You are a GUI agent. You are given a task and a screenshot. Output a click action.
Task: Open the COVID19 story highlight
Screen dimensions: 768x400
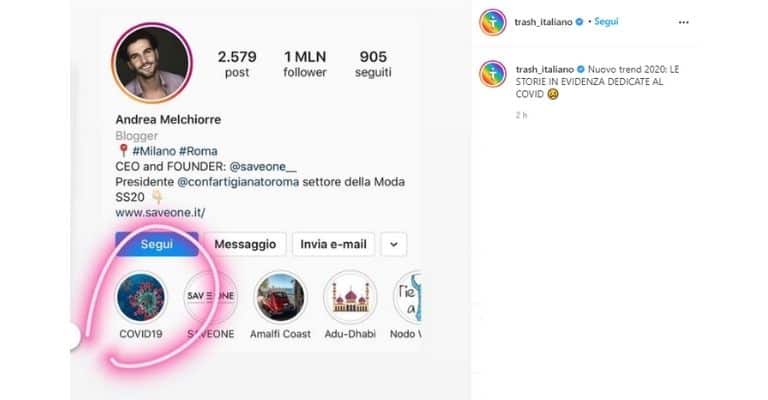[141, 297]
